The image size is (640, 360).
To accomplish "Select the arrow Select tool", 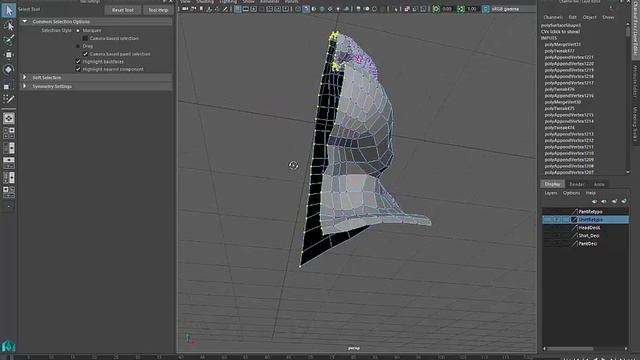I will coord(9,10).
